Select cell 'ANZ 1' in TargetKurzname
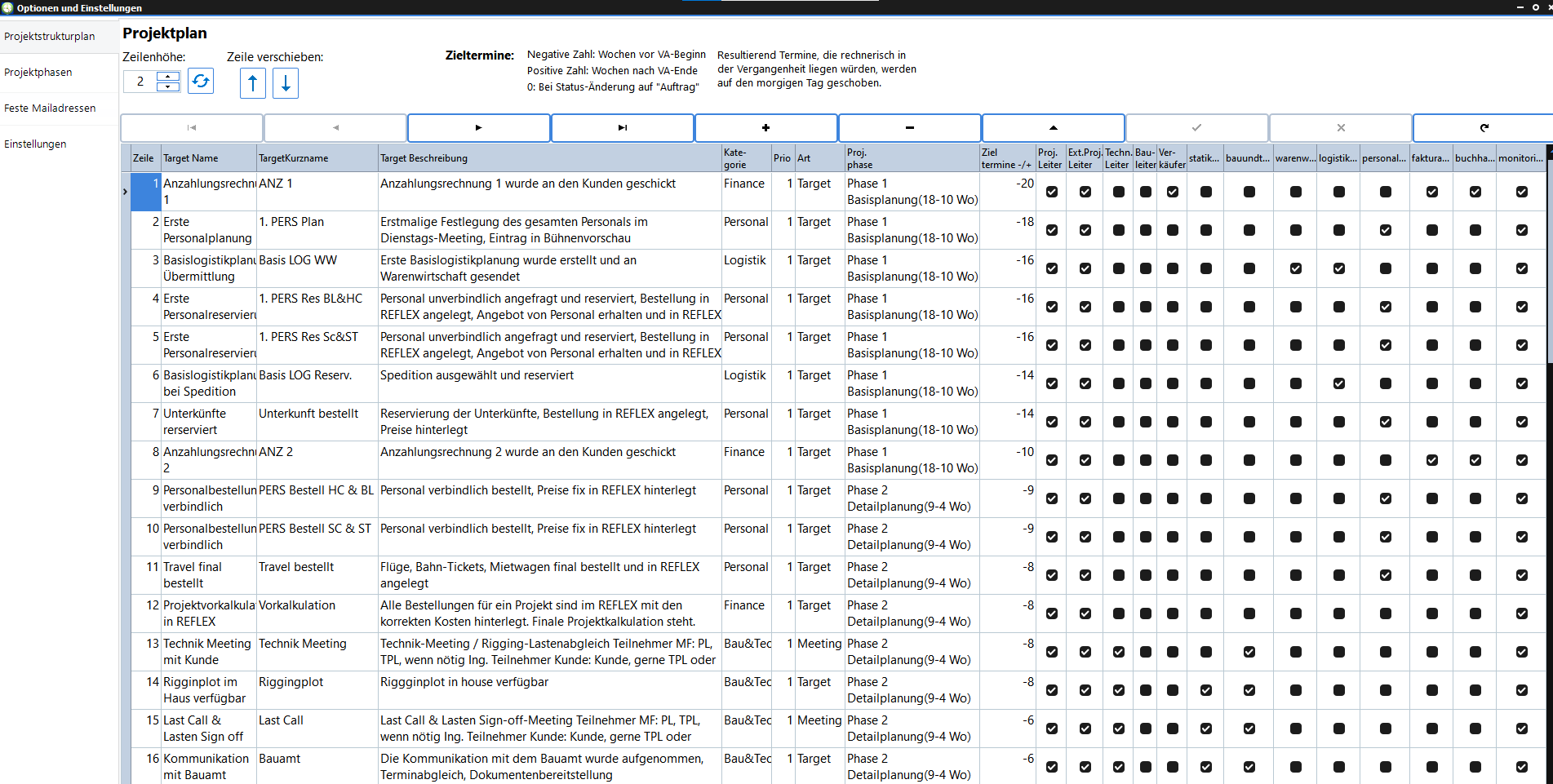Viewport: 1553px width, 784px height. (317, 192)
